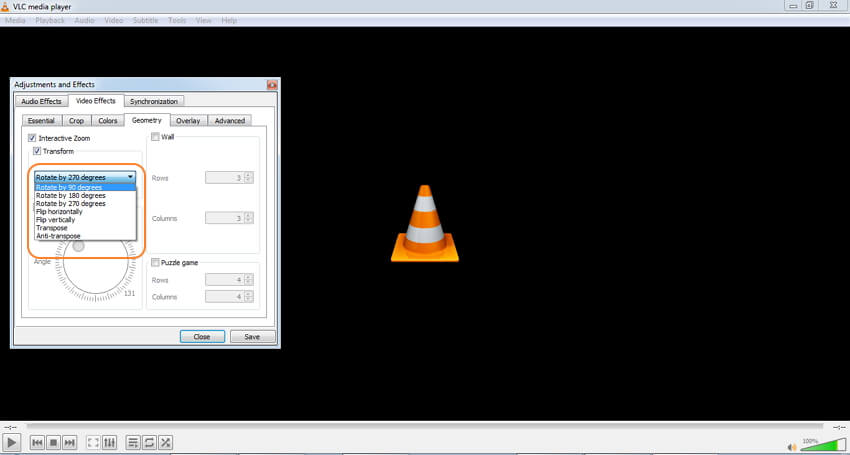
Task: Click the VLC cone logo in video area
Action: click(x=425, y=223)
